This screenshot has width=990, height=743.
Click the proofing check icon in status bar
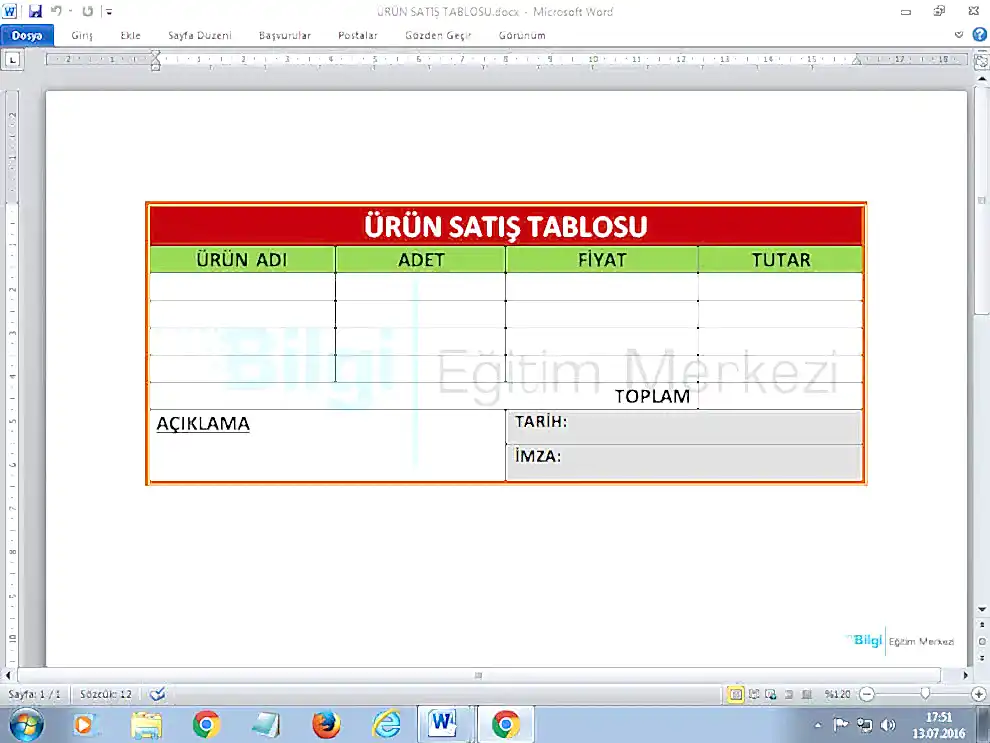click(x=157, y=694)
